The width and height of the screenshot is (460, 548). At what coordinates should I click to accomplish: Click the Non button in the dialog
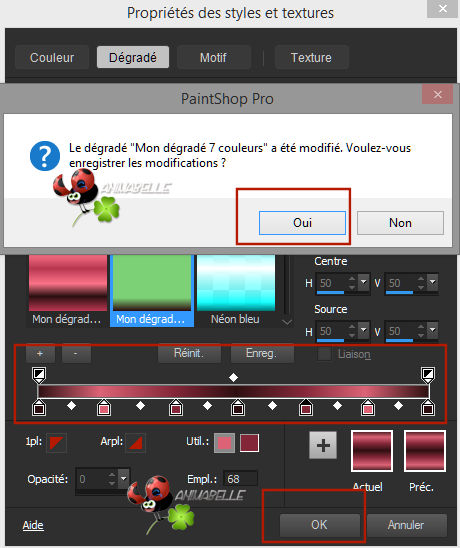pos(400,223)
